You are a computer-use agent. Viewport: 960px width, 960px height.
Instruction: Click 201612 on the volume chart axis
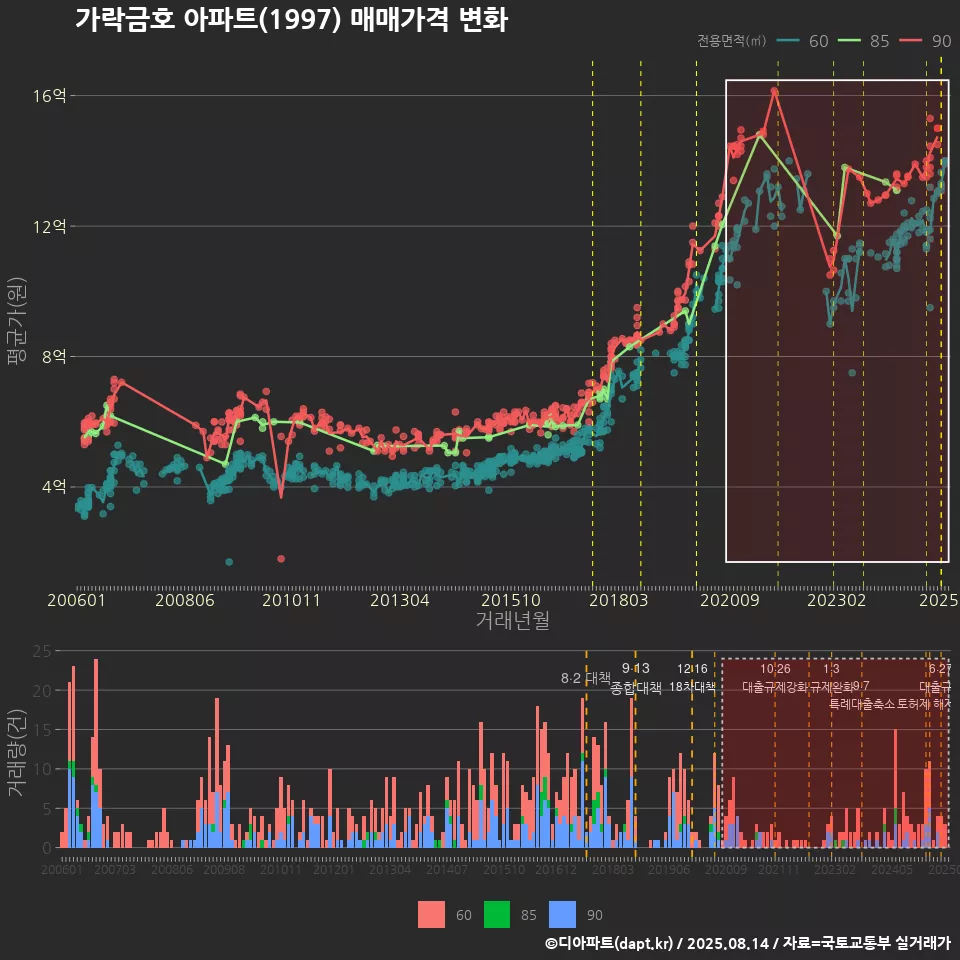(556, 869)
